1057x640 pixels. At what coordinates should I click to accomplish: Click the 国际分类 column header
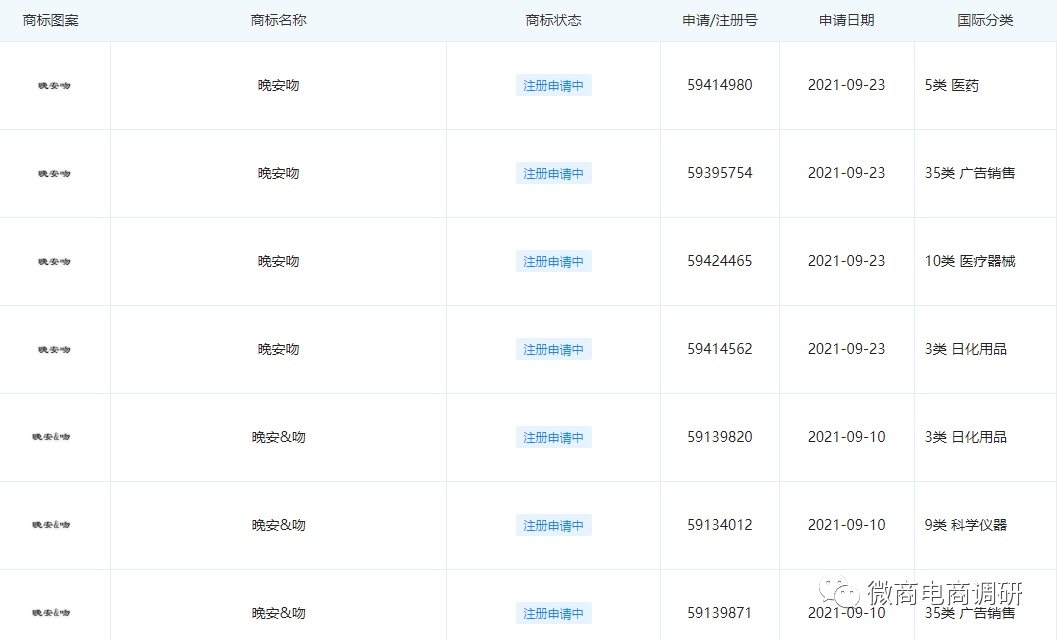pyautogui.click(x=986, y=20)
